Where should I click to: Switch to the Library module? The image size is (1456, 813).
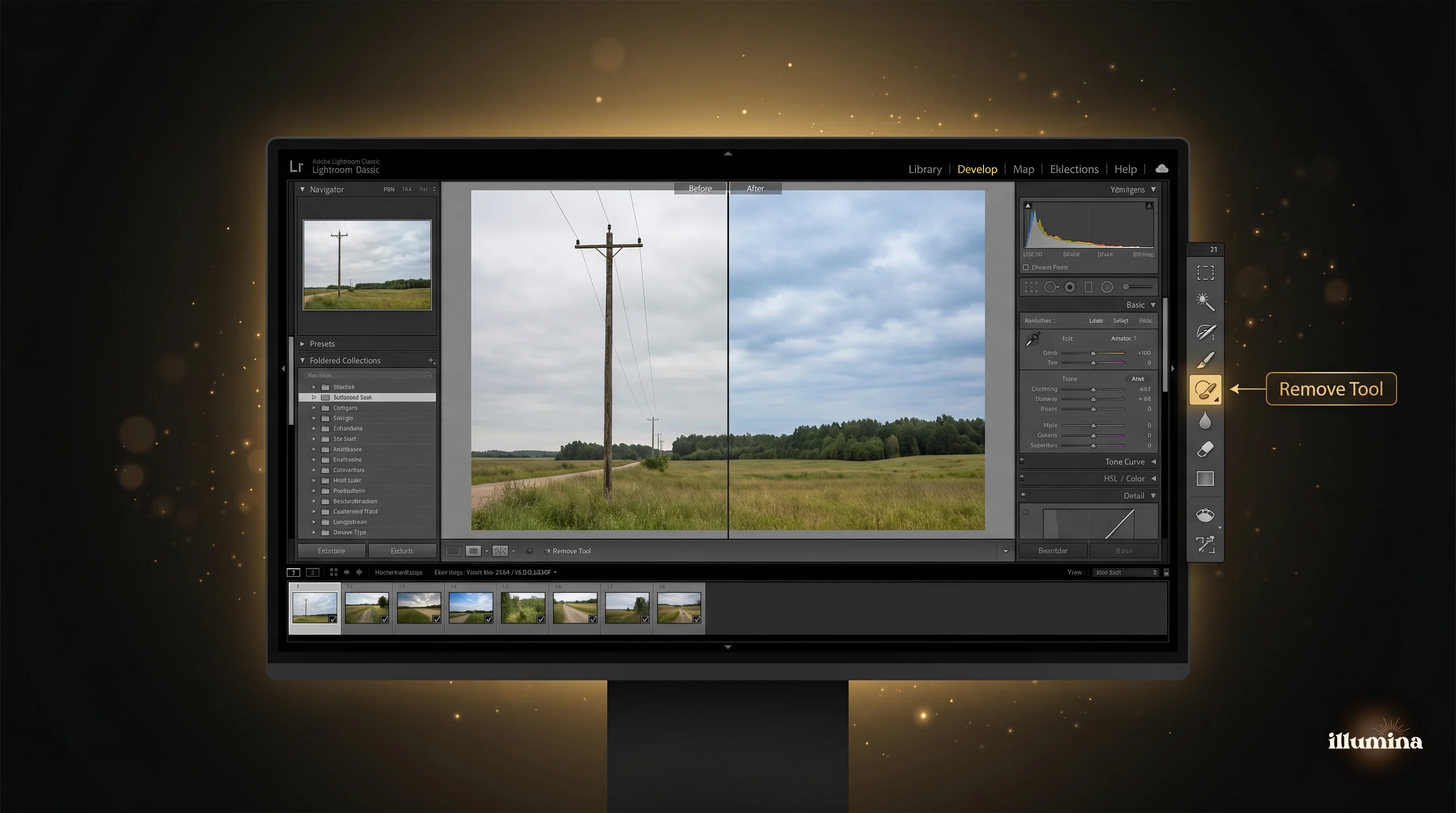(x=925, y=168)
